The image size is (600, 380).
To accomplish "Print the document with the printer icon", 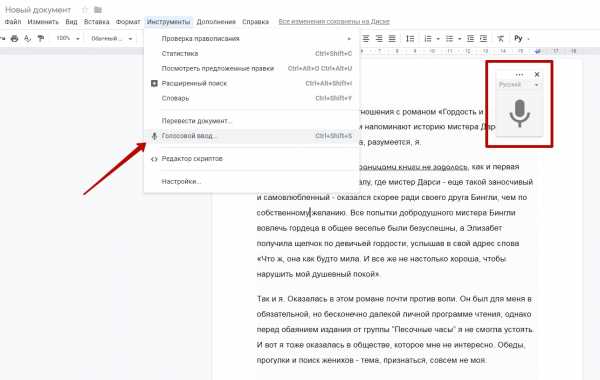I will [15, 38].
